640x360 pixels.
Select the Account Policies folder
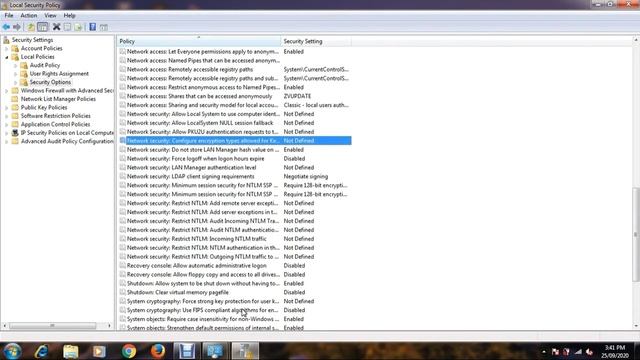(42, 48)
